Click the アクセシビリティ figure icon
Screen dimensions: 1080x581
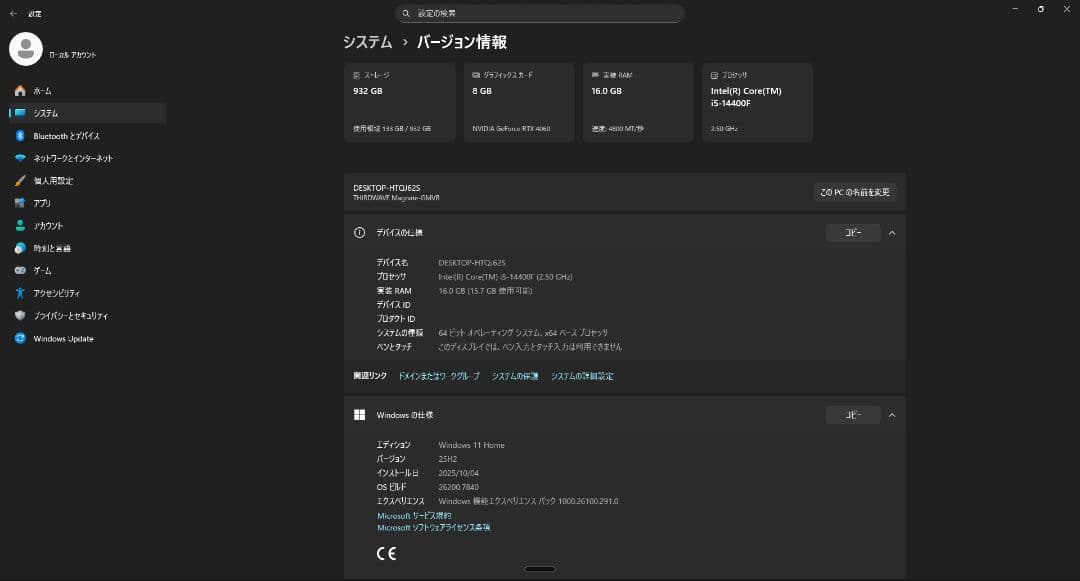pos(20,293)
